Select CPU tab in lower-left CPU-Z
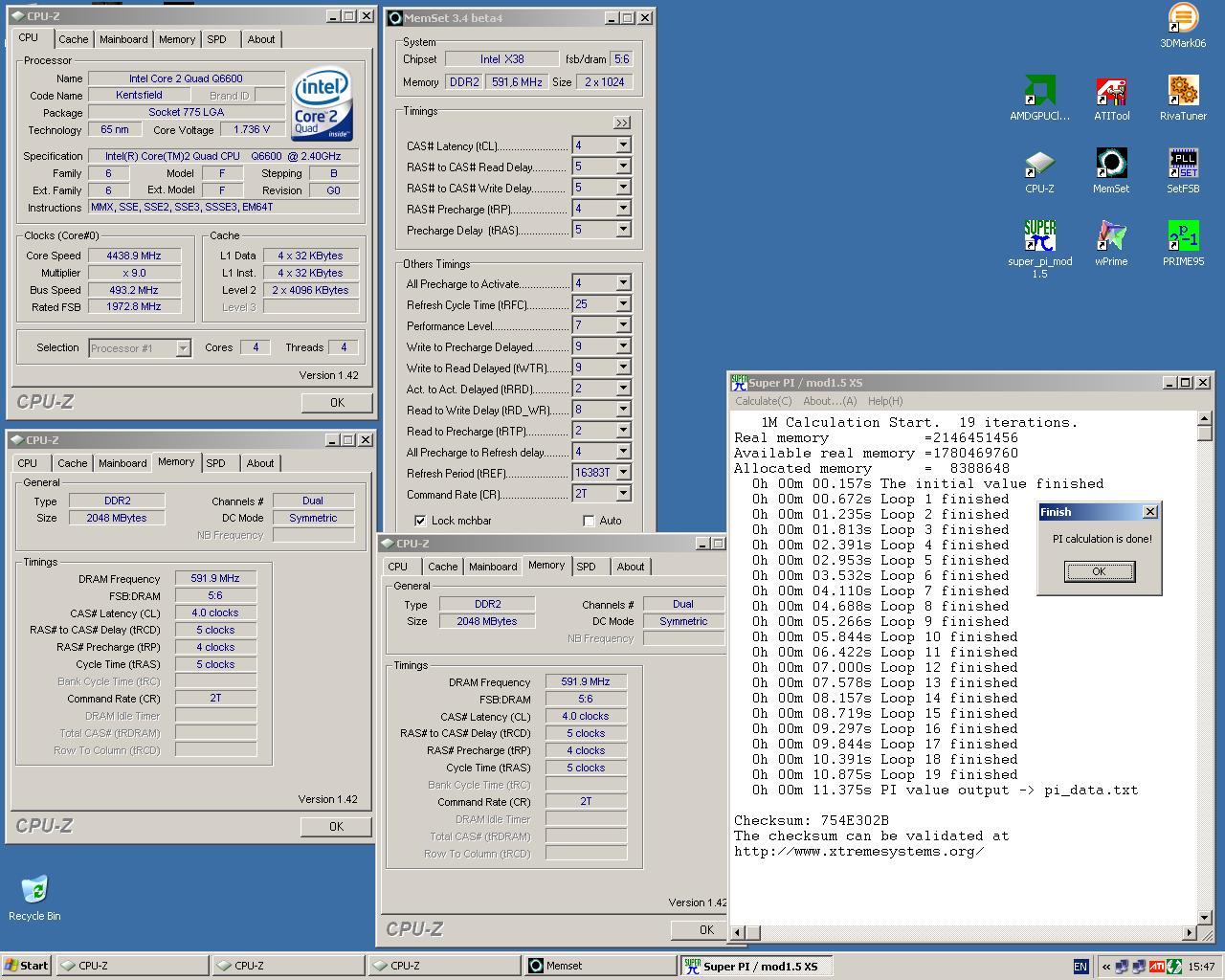 click(x=28, y=463)
